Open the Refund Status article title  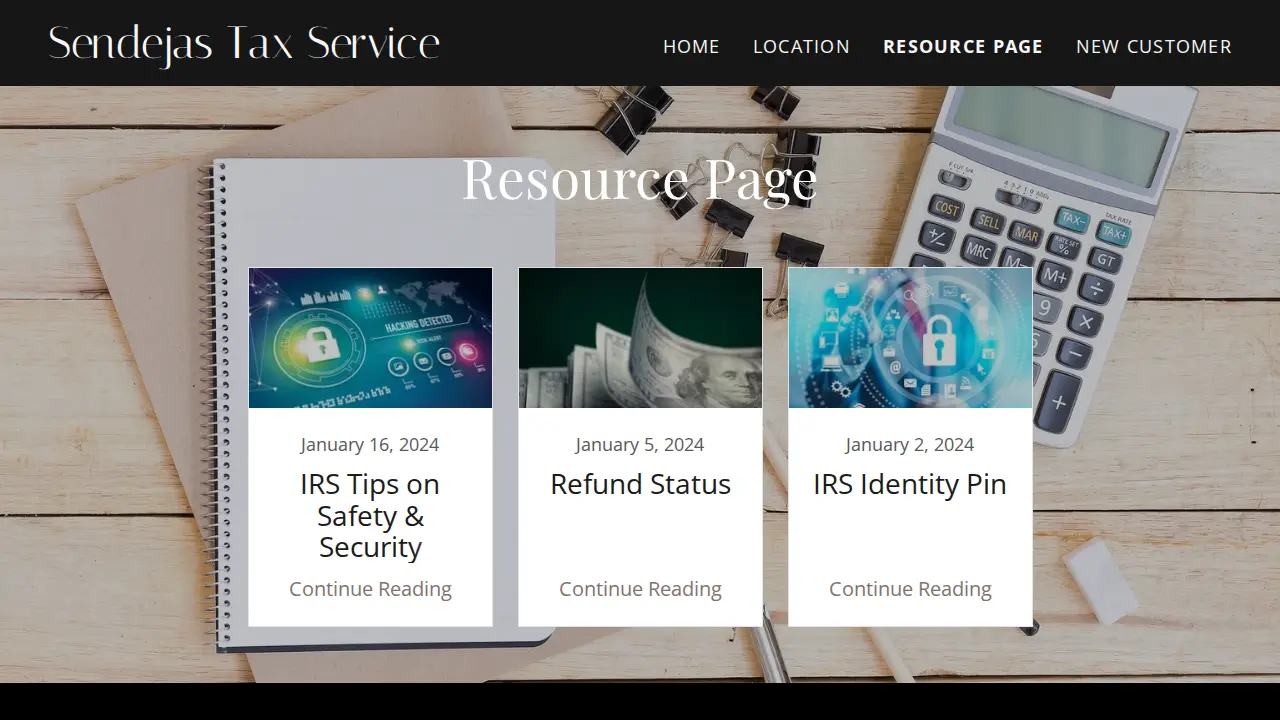point(640,484)
